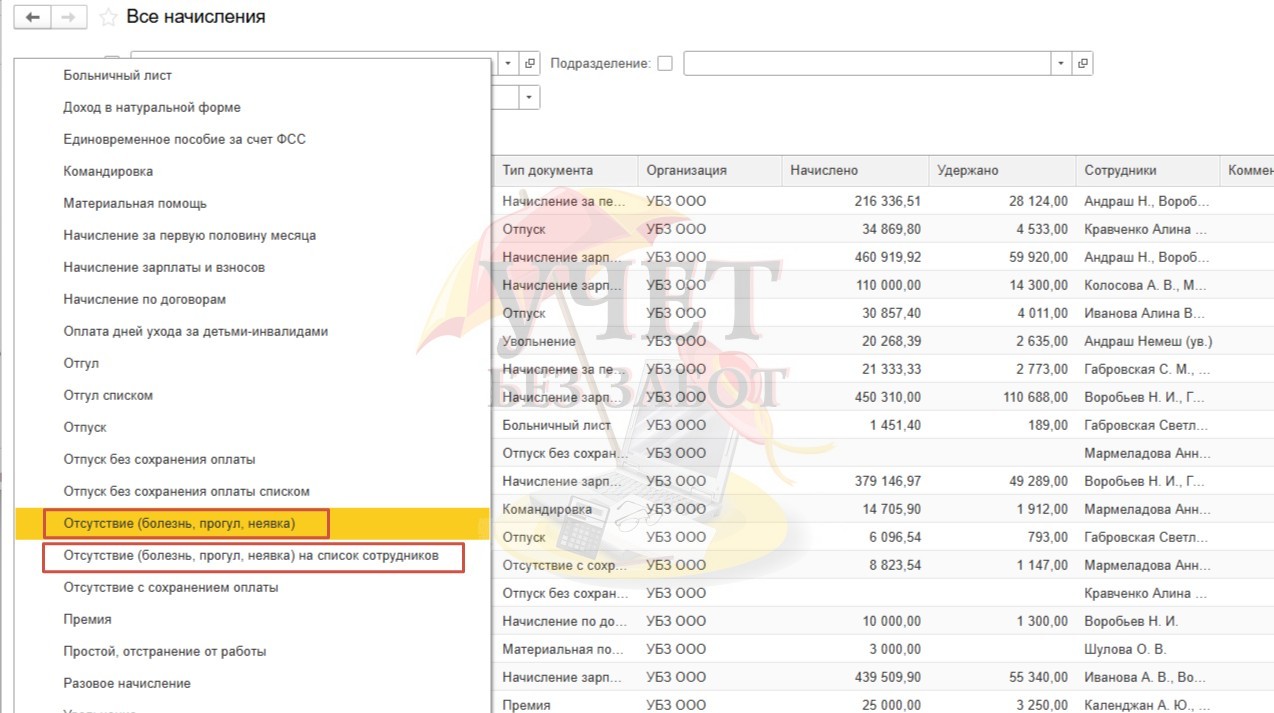
Task: Select Материальная по... row with 3 000,00
Action: click(884, 649)
